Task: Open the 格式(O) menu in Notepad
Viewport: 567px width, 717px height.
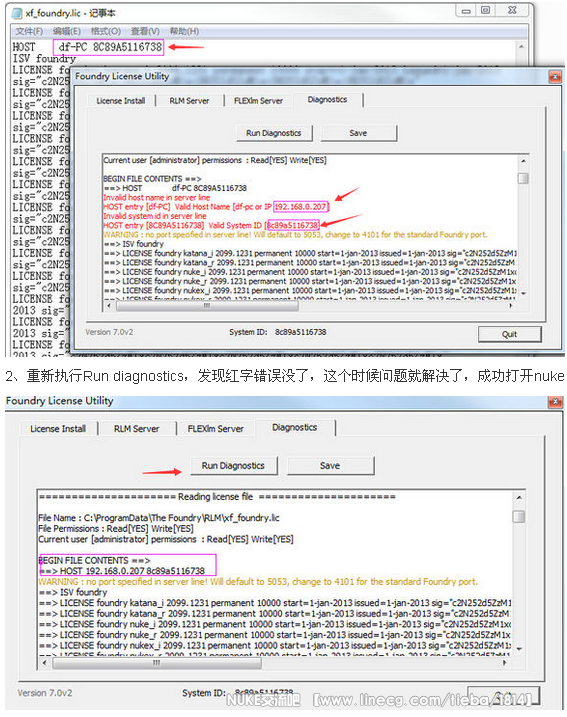Action: [106, 31]
